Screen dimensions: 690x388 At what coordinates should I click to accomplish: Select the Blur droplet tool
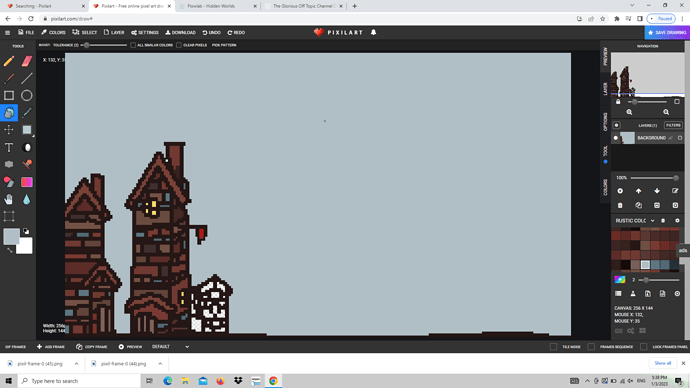pyautogui.click(x=27, y=199)
